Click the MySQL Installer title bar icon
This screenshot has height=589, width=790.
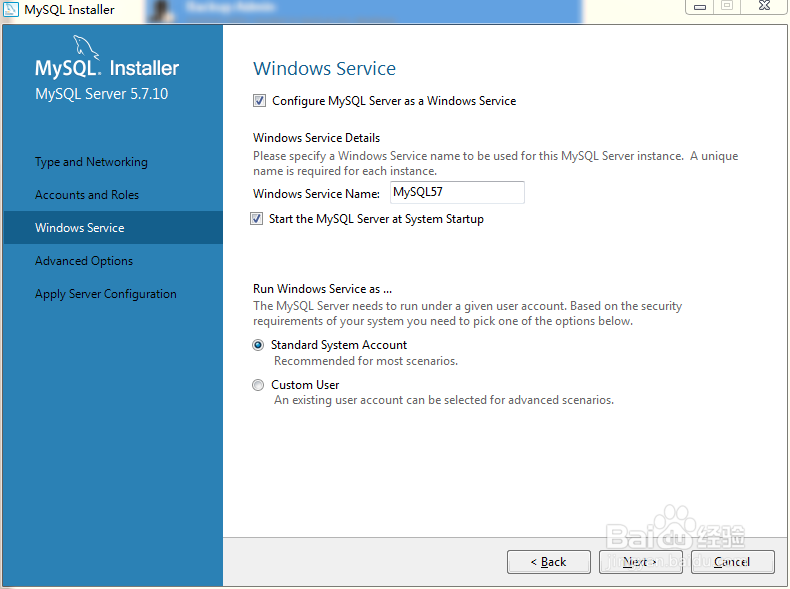(11, 10)
